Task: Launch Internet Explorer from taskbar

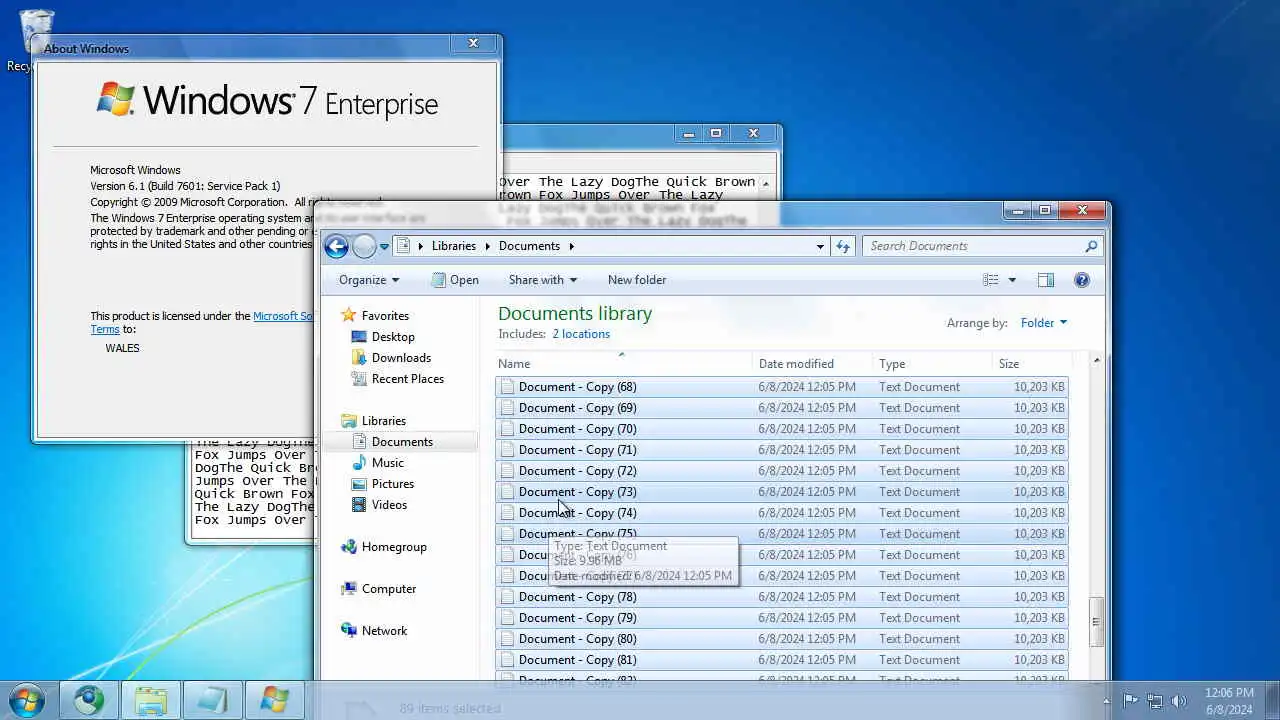Action: click(89, 700)
